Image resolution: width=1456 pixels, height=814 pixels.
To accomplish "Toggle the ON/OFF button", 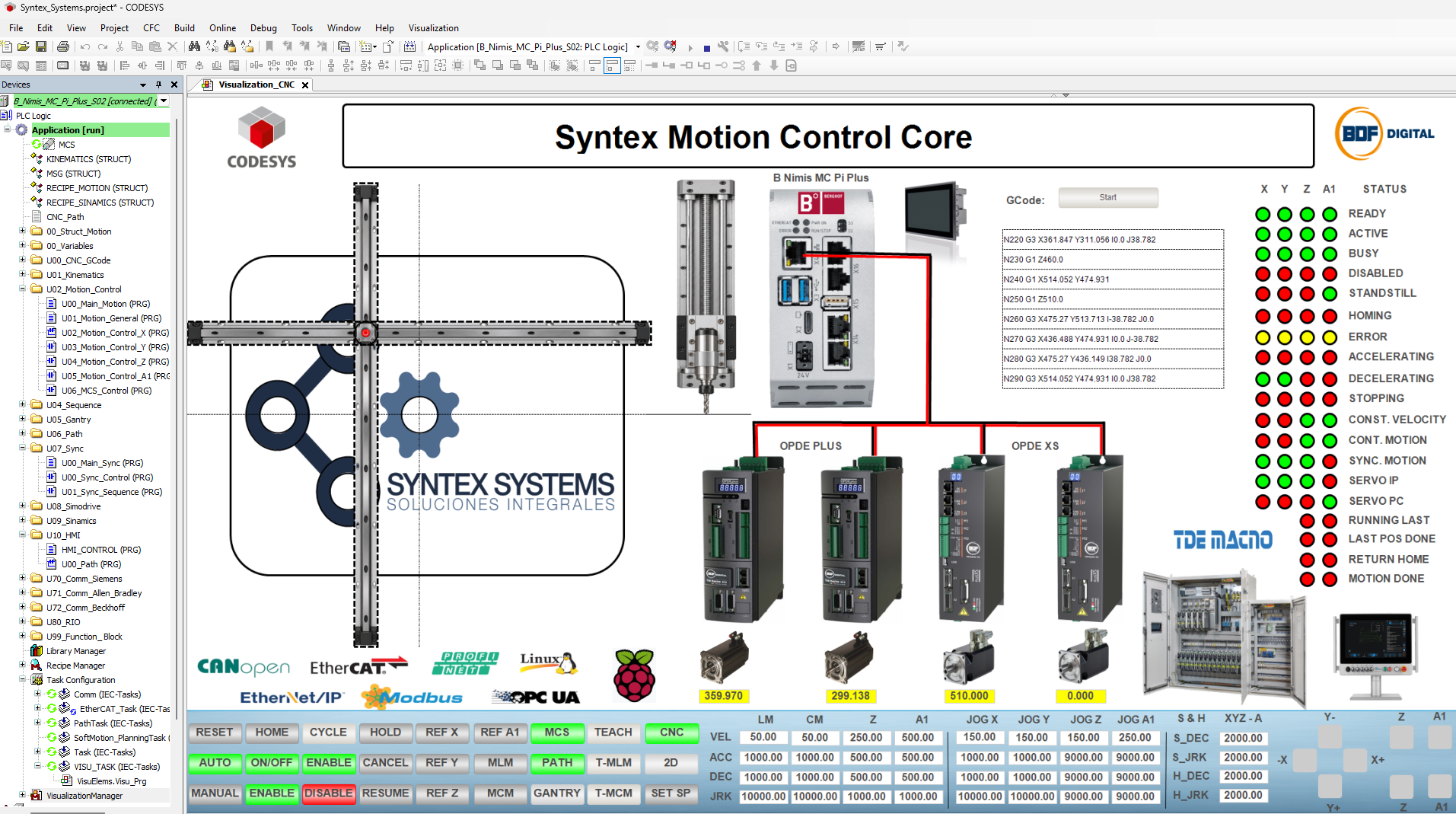I will pos(272,763).
